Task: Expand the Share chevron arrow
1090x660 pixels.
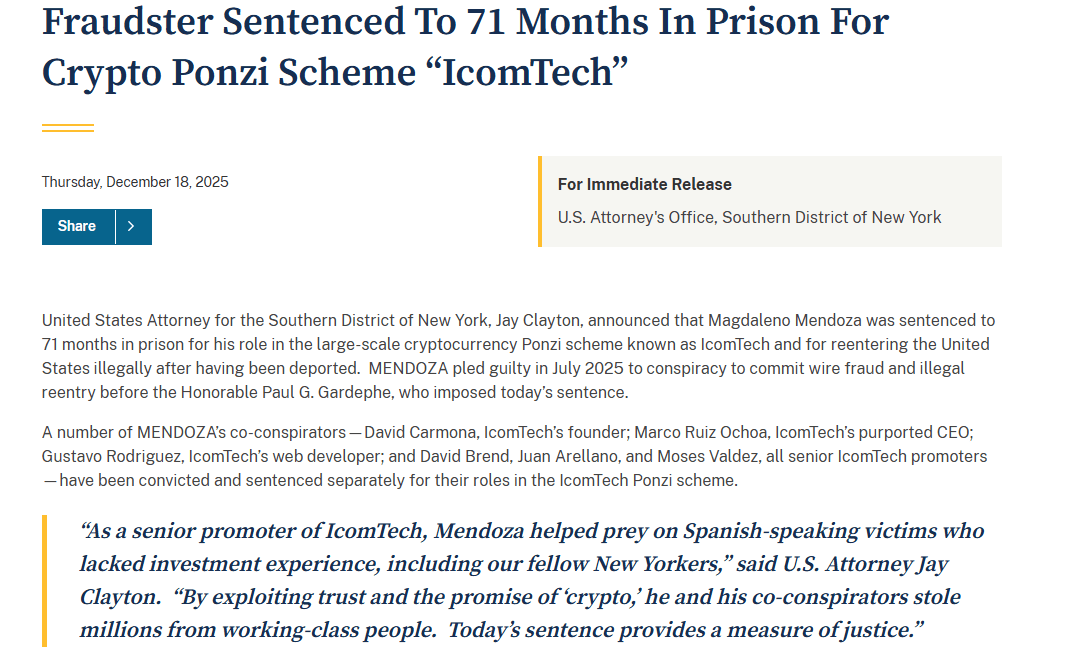Action: pyautogui.click(x=133, y=227)
